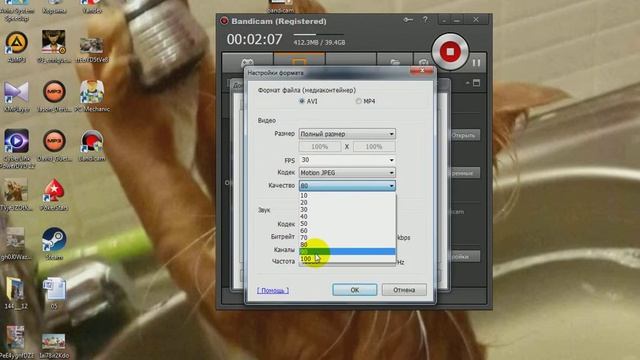Choose quality 60 in the list
The height and width of the screenshot is (360, 640).
click(x=347, y=230)
